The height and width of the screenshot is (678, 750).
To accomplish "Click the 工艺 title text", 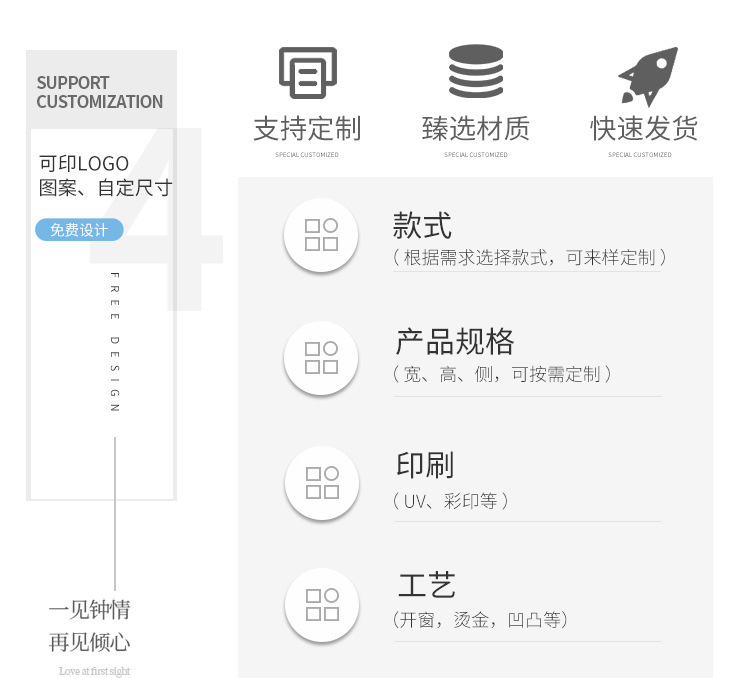I will tap(426, 585).
